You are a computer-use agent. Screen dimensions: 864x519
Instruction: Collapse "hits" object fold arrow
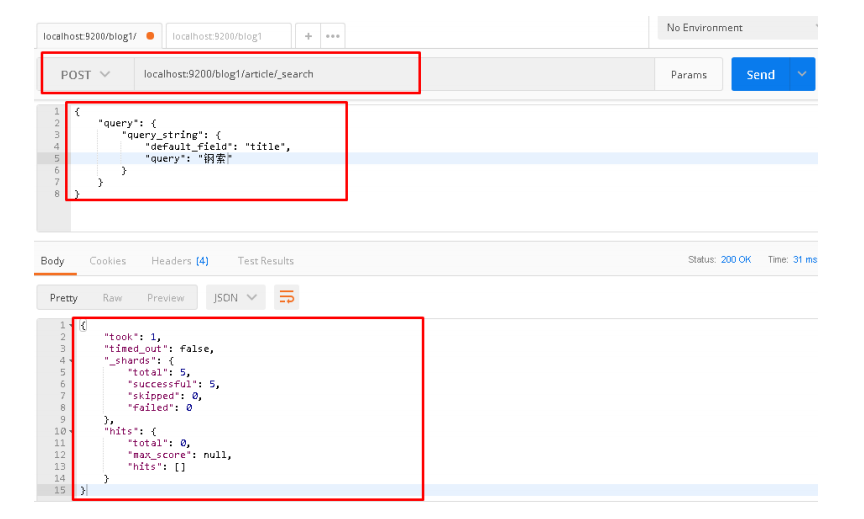click(x=71, y=431)
